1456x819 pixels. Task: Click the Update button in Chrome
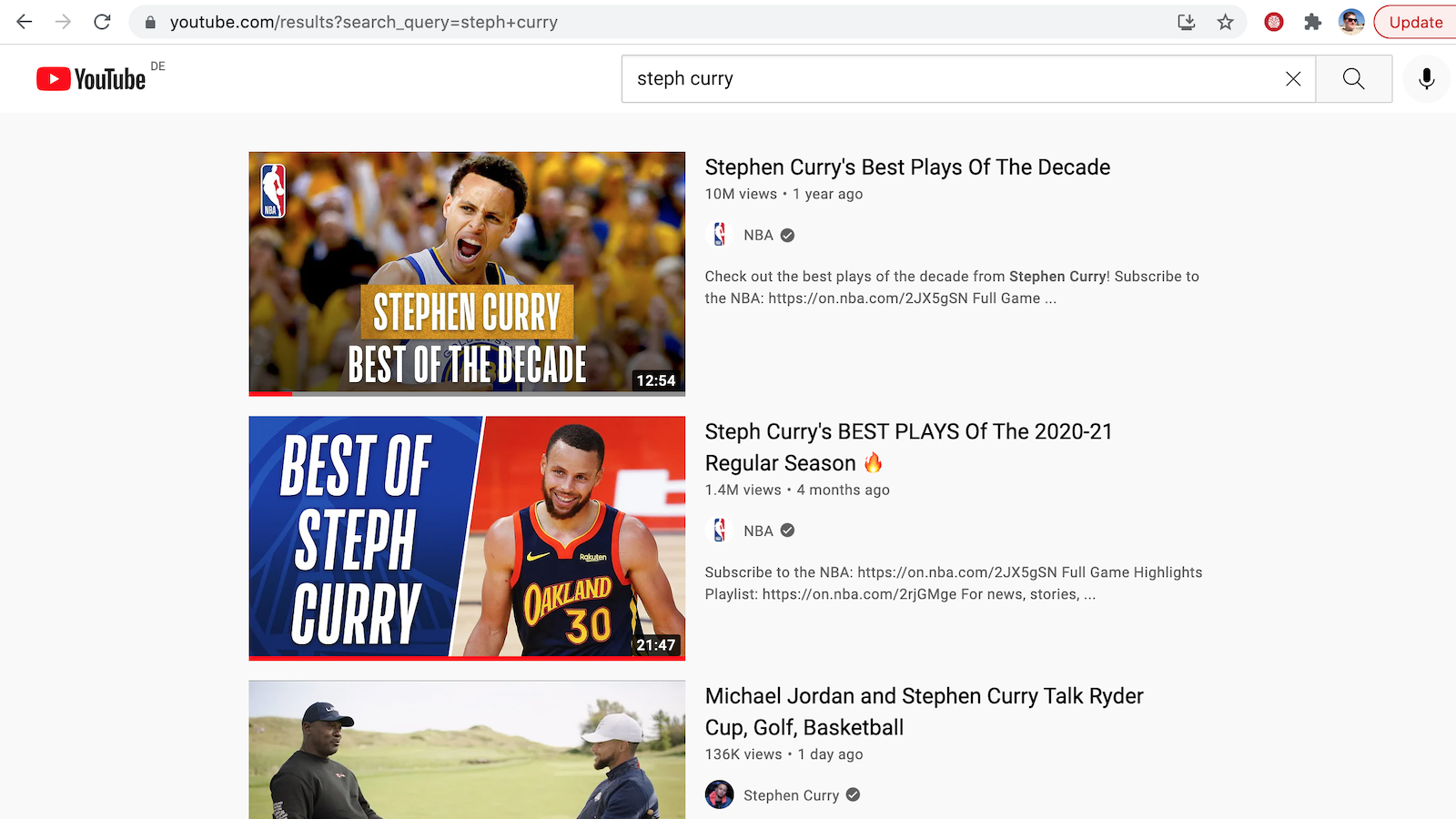(x=1415, y=23)
